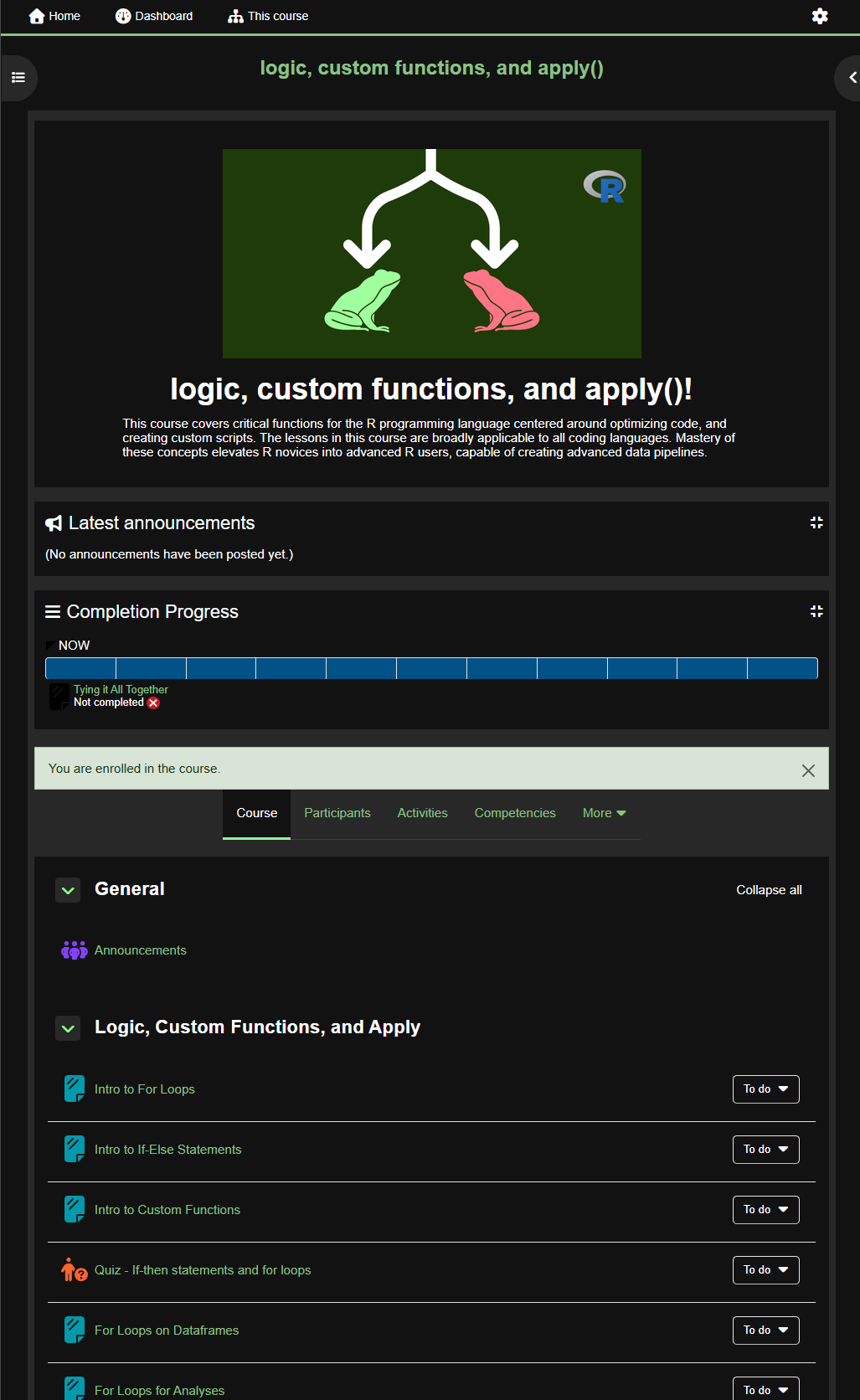Screen dimensions: 860x1400
Task: Open Dashboard in top navigation
Action: pyautogui.click(x=154, y=16)
